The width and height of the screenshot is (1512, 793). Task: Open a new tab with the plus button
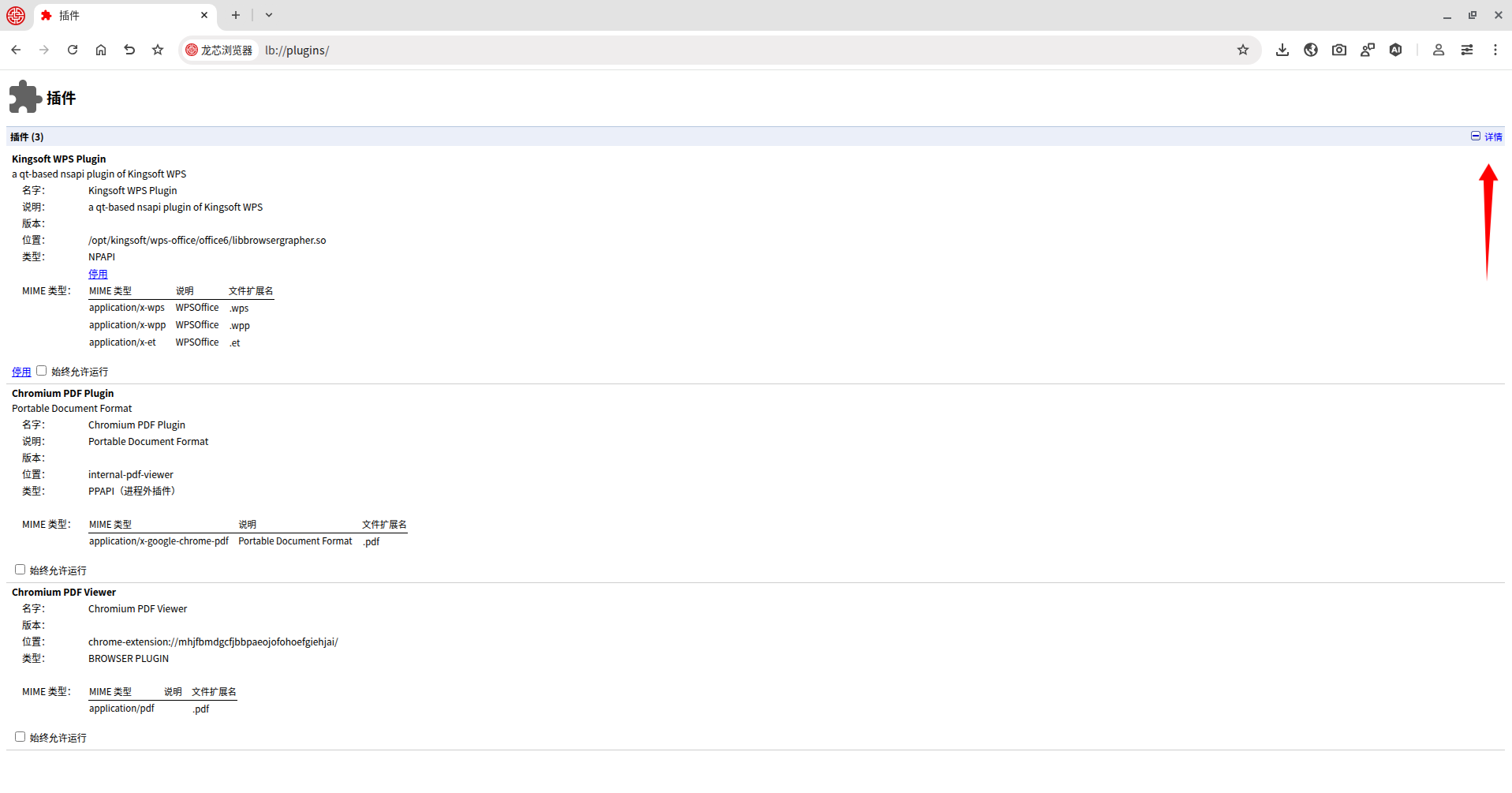coord(235,15)
